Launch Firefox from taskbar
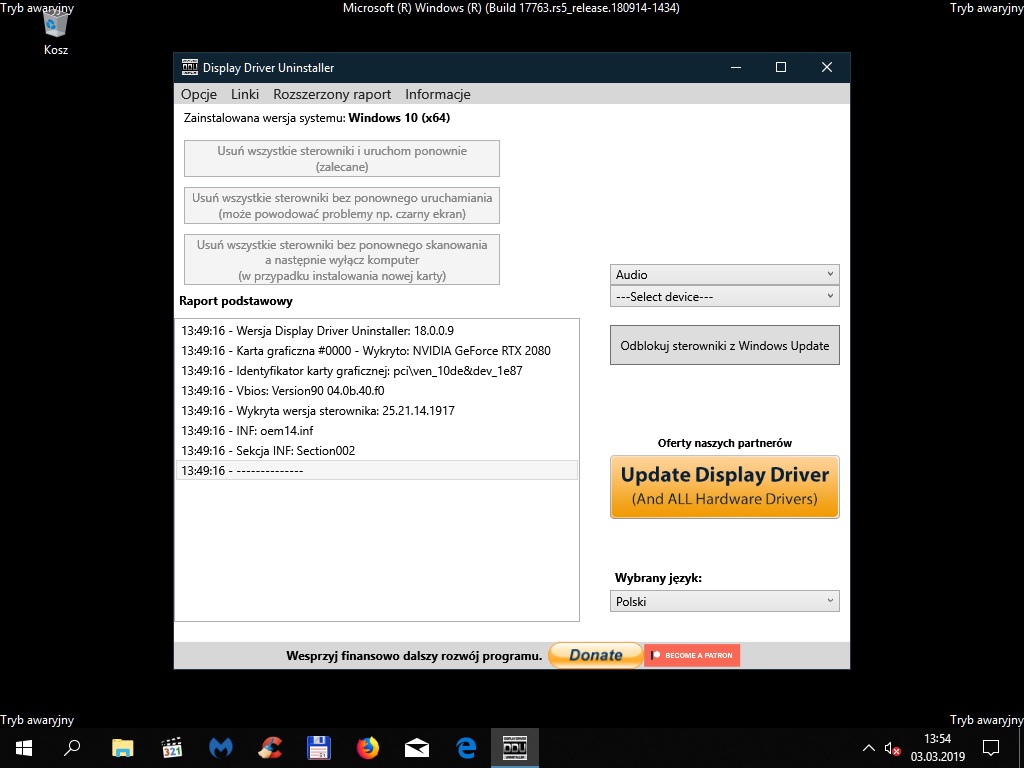This screenshot has height=768, width=1024. [x=368, y=748]
